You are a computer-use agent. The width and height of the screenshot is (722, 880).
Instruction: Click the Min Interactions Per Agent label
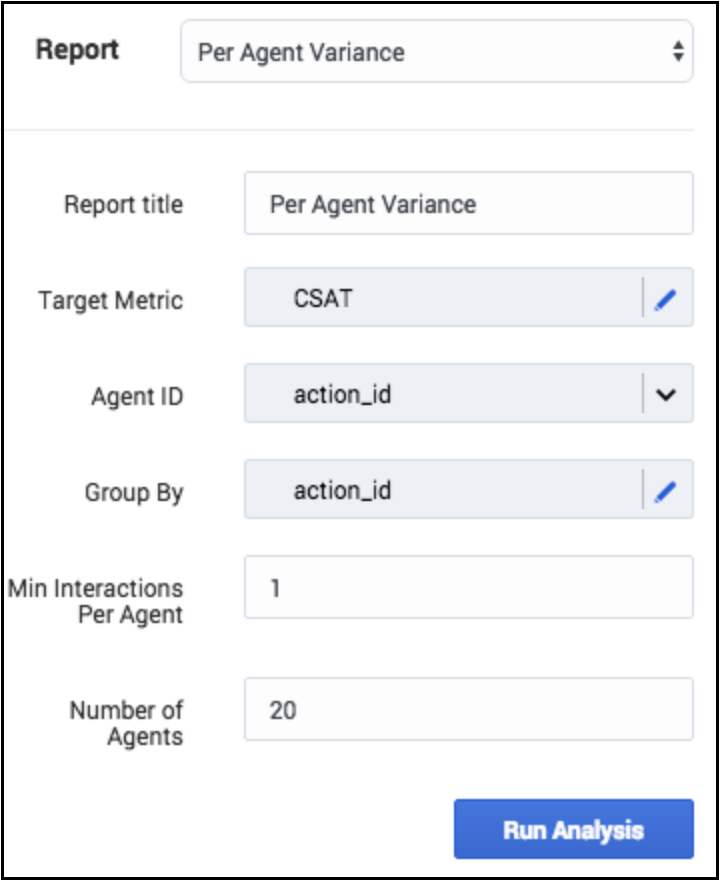(x=96, y=601)
